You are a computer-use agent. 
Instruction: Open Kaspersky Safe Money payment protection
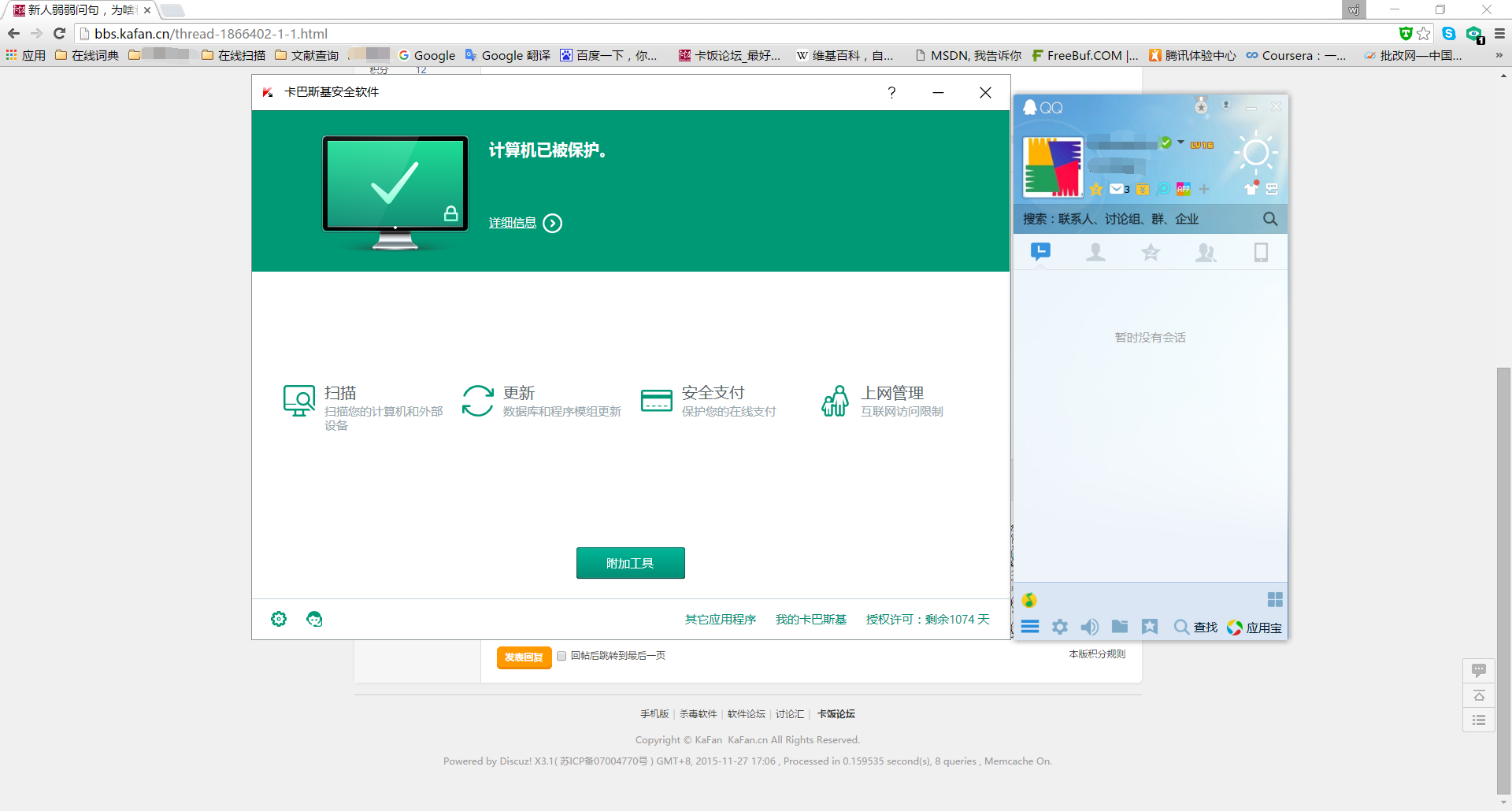pyautogui.click(x=708, y=401)
